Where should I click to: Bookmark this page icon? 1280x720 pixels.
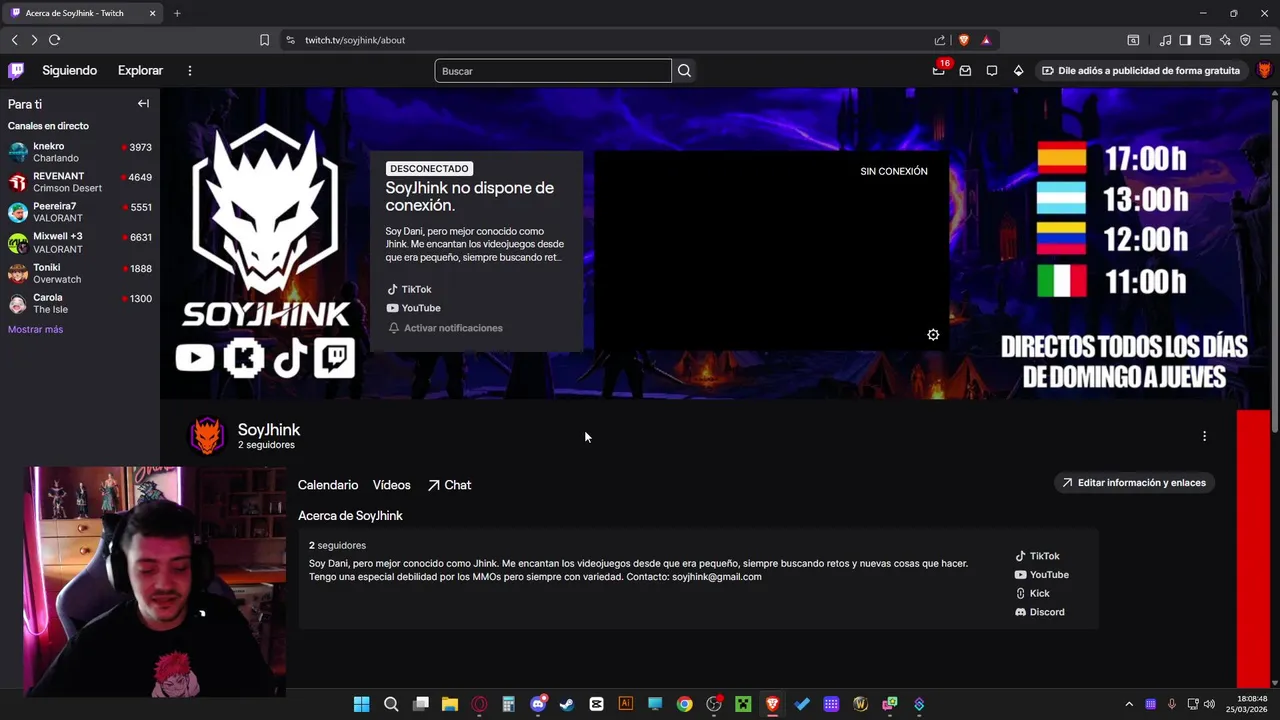click(x=264, y=40)
